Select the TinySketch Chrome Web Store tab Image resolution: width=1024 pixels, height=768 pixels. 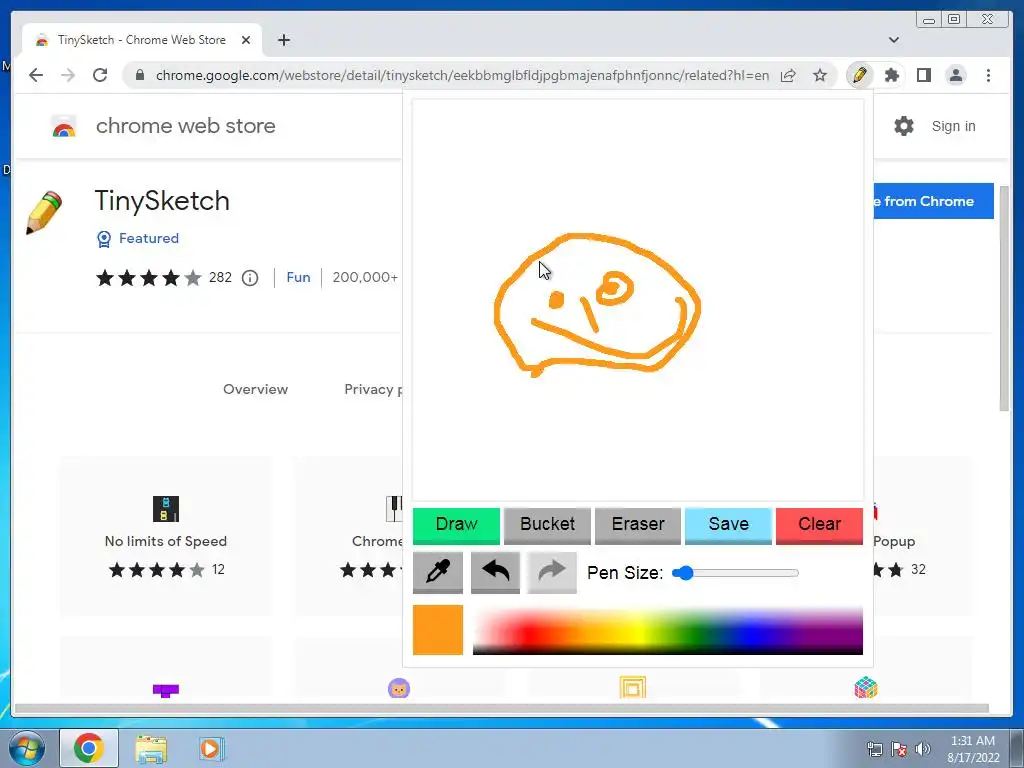[142, 40]
